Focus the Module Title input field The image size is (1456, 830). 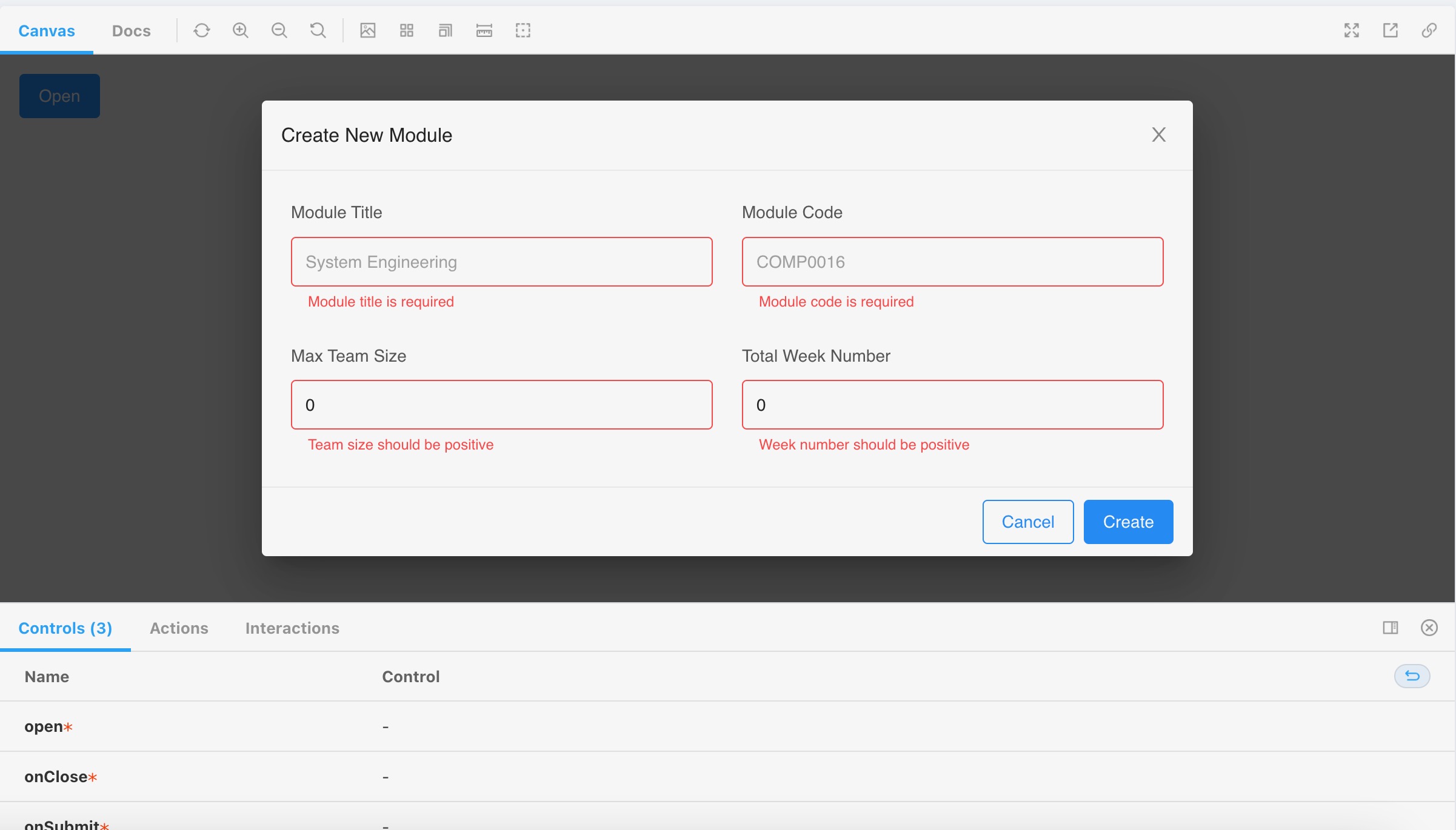click(x=502, y=262)
